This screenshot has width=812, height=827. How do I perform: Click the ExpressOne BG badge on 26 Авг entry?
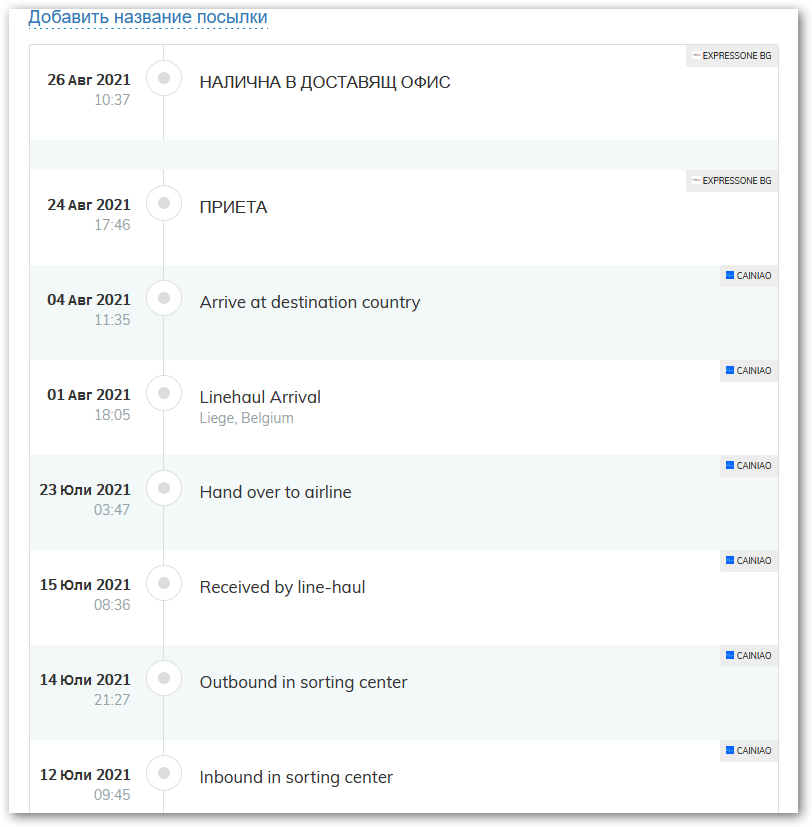click(732, 56)
